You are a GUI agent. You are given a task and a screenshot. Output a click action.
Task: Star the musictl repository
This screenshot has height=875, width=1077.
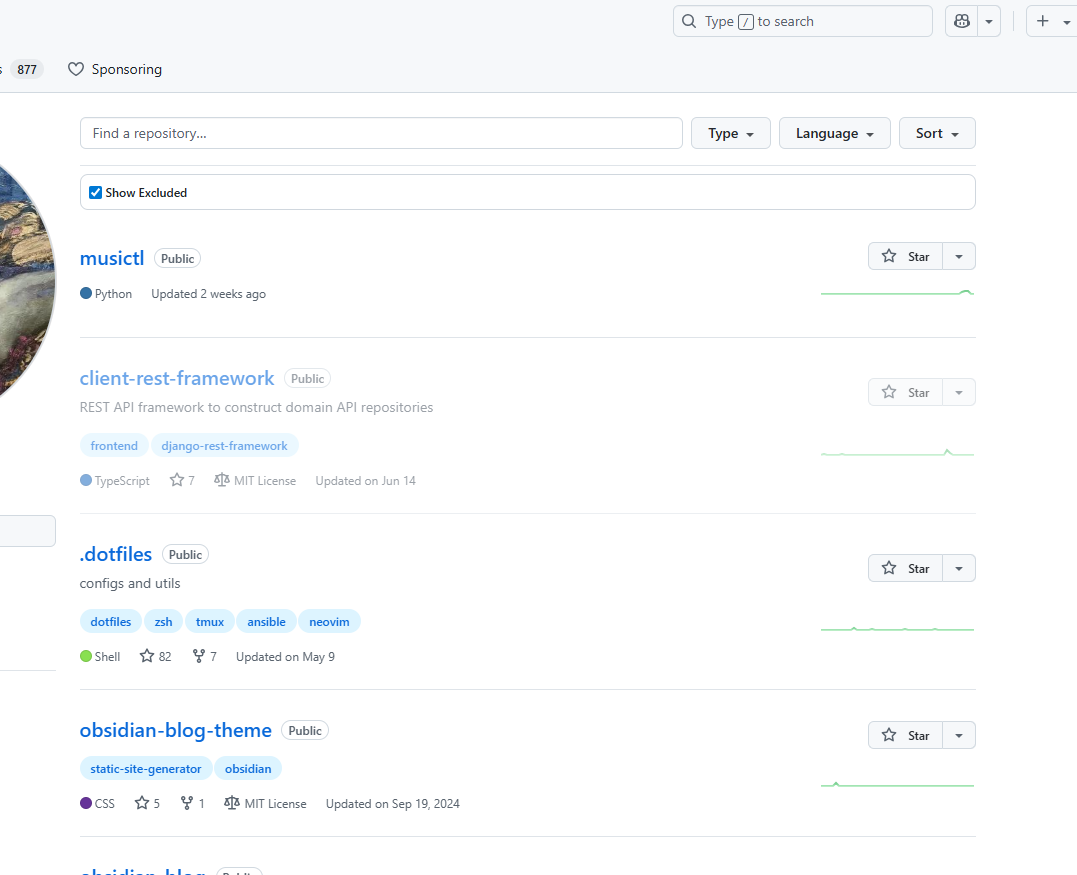click(x=905, y=256)
